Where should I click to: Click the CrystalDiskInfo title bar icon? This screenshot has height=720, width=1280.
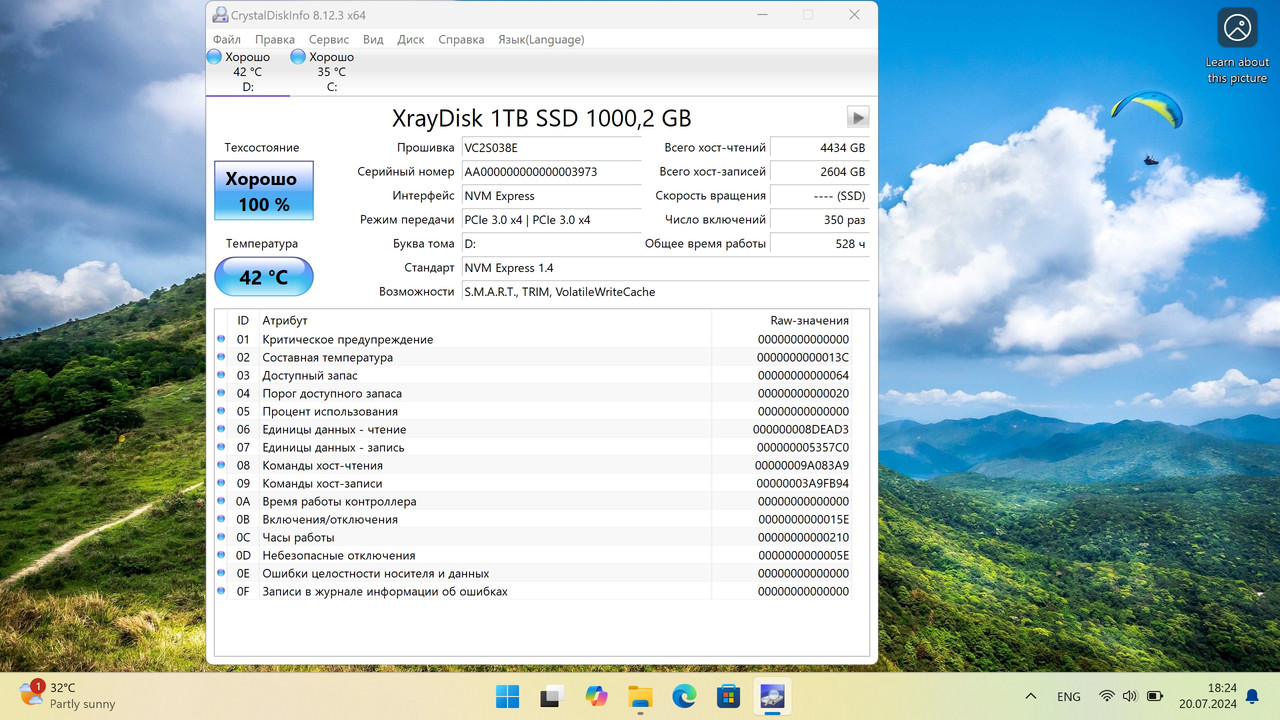[220, 14]
